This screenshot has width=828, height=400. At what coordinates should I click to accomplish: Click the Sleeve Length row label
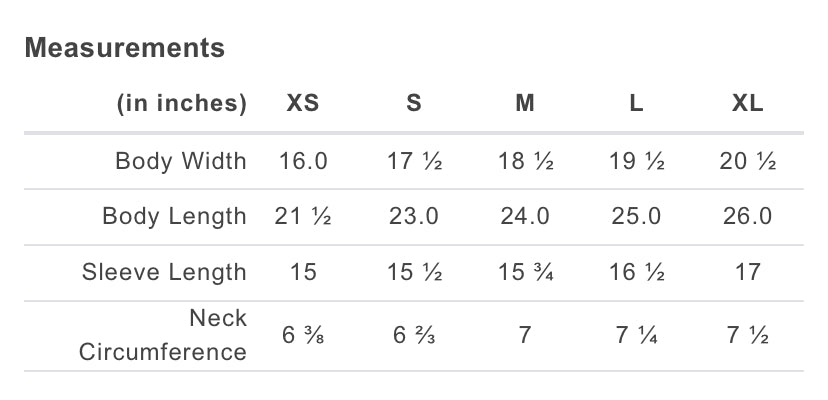click(164, 272)
